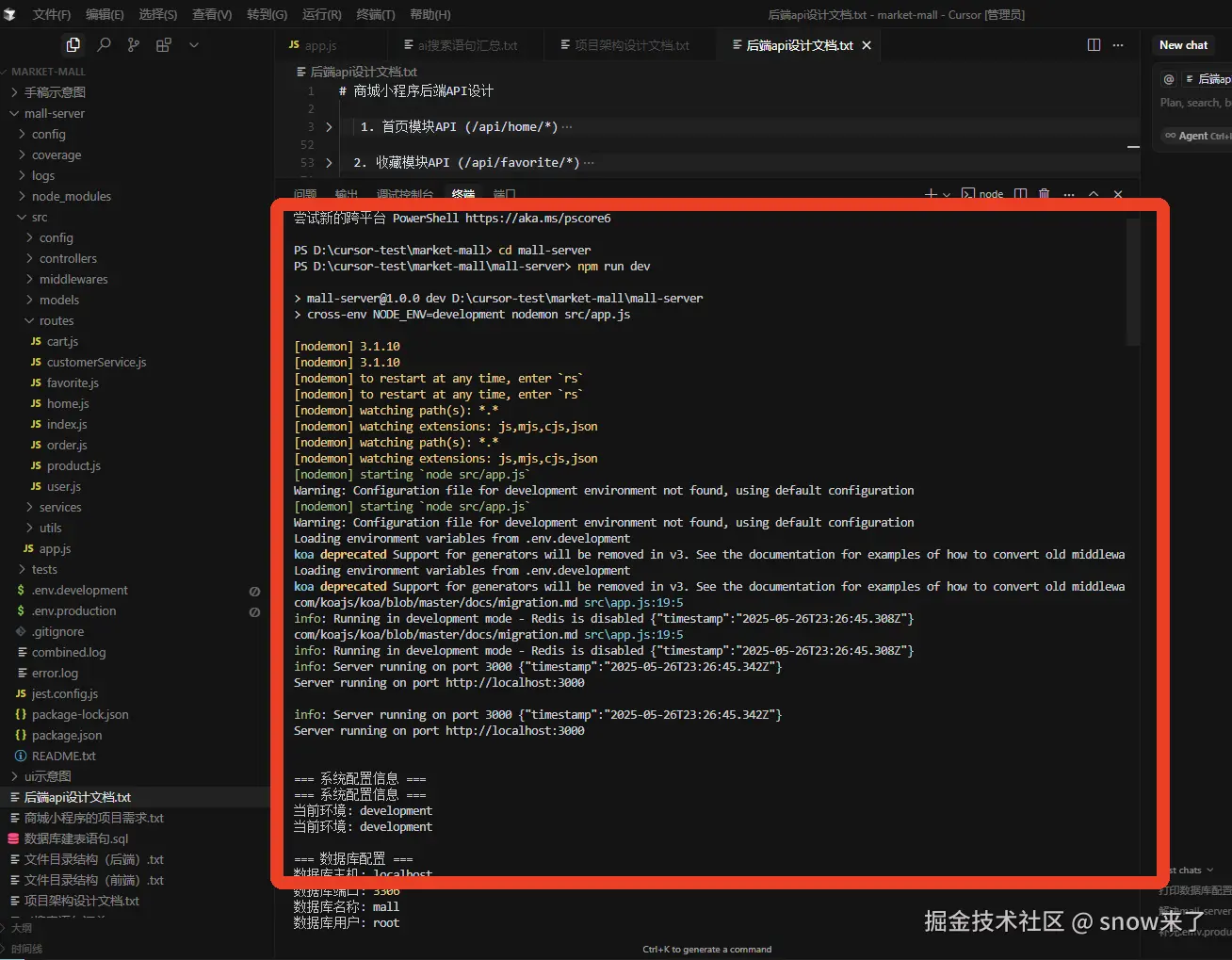Select the node terminal icon
Screen dimensions: 1232x960
[x=968, y=194]
